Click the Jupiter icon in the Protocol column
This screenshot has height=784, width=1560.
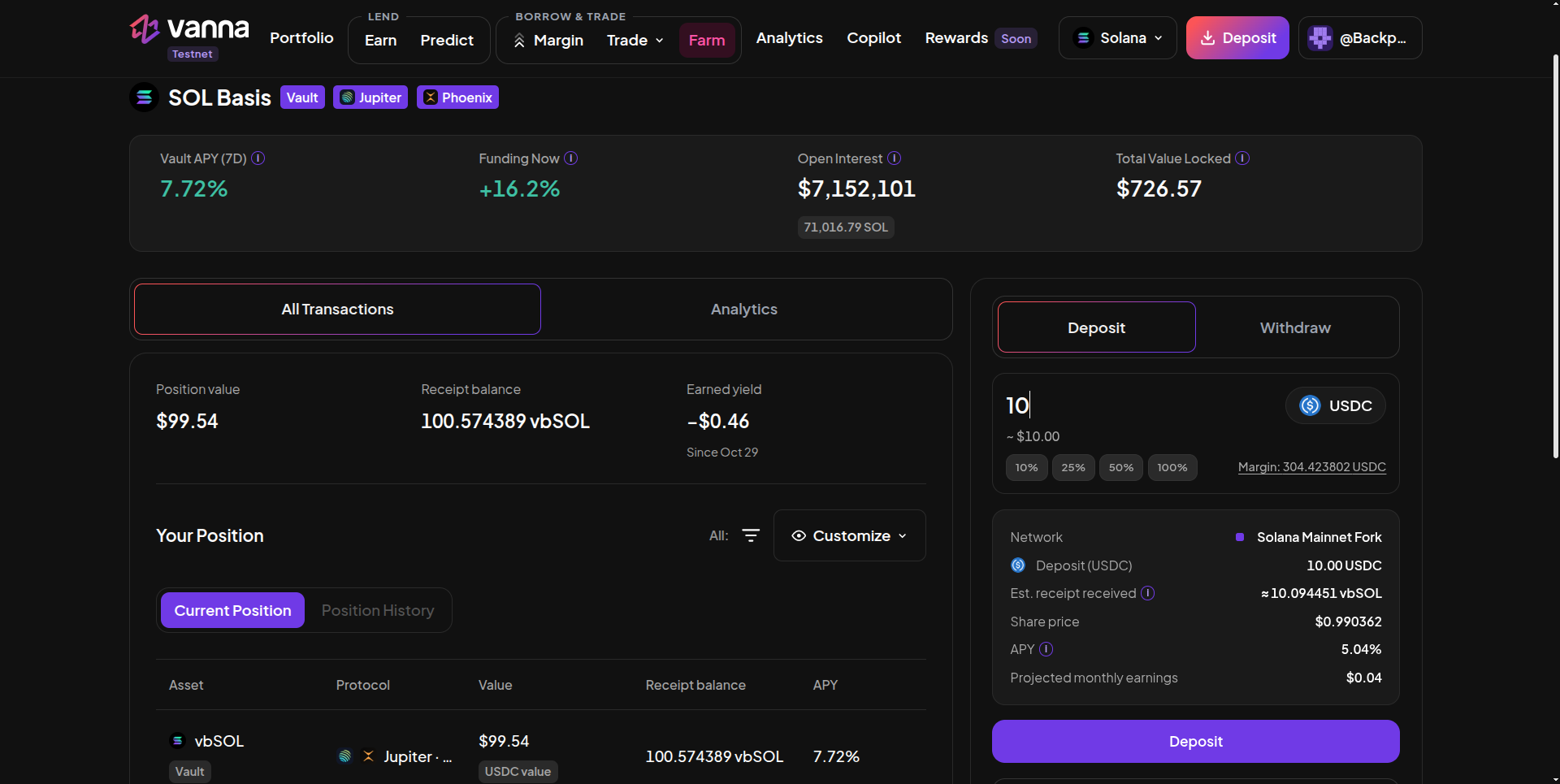pos(344,756)
